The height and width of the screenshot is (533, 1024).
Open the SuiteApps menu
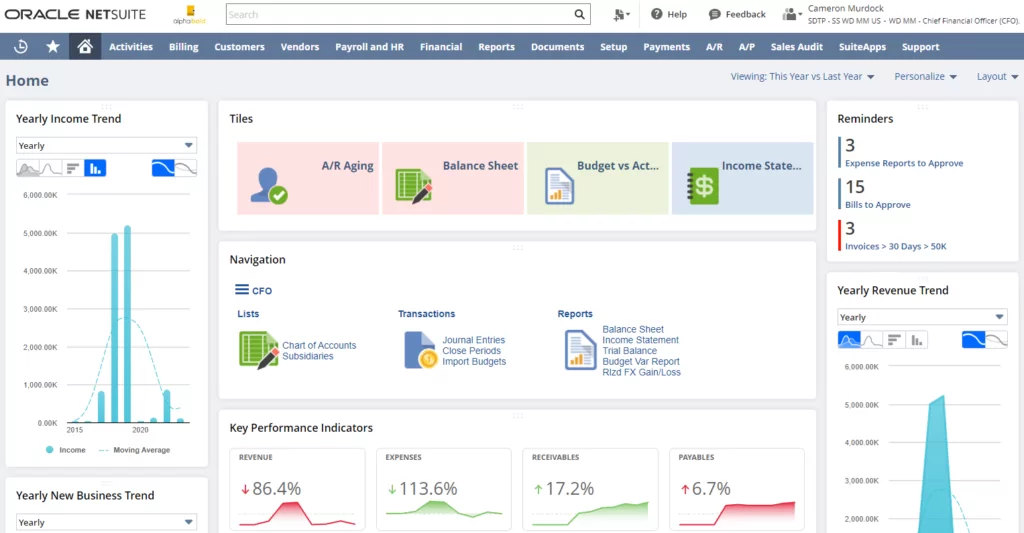coord(862,47)
